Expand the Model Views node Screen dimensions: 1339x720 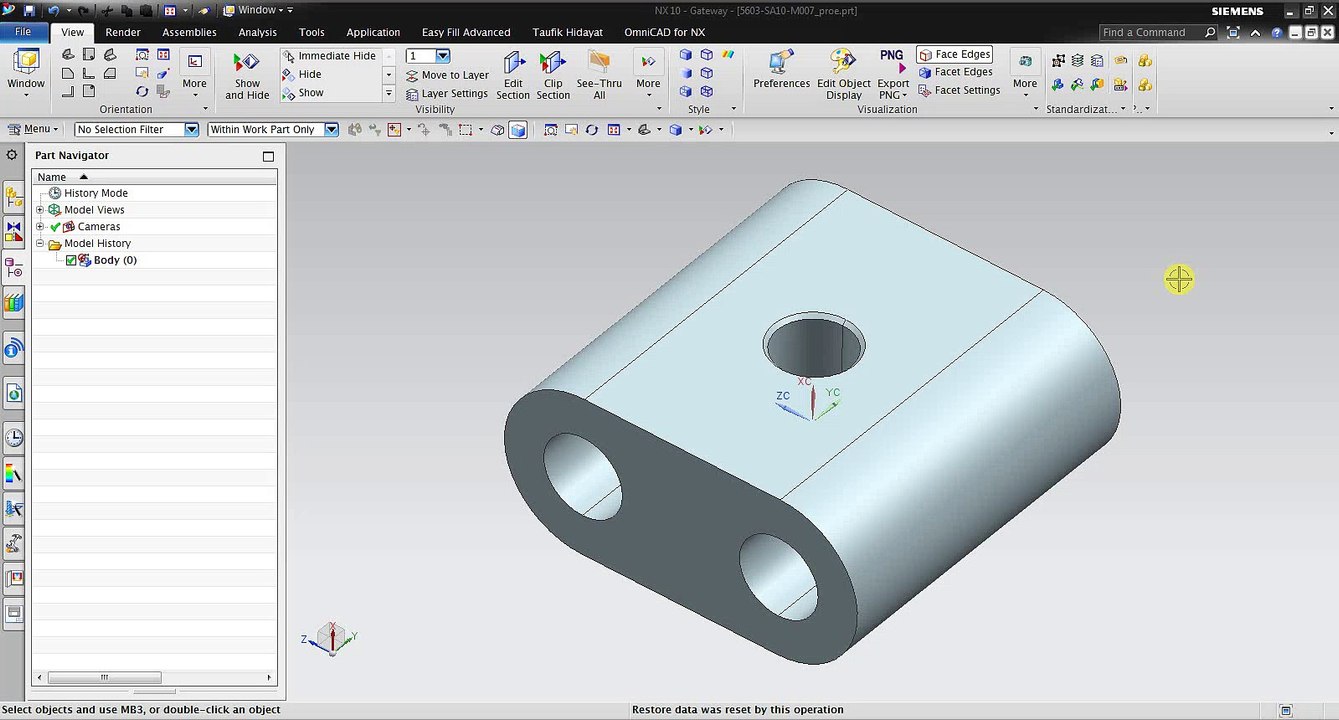(40, 210)
